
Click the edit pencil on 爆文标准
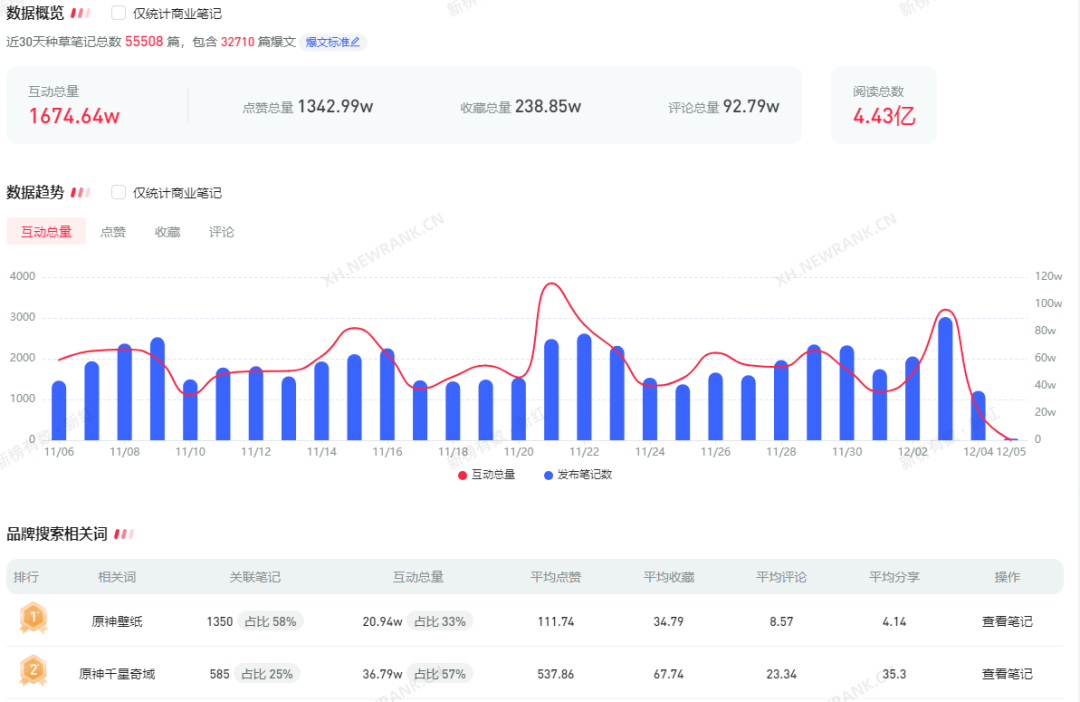tap(355, 42)
